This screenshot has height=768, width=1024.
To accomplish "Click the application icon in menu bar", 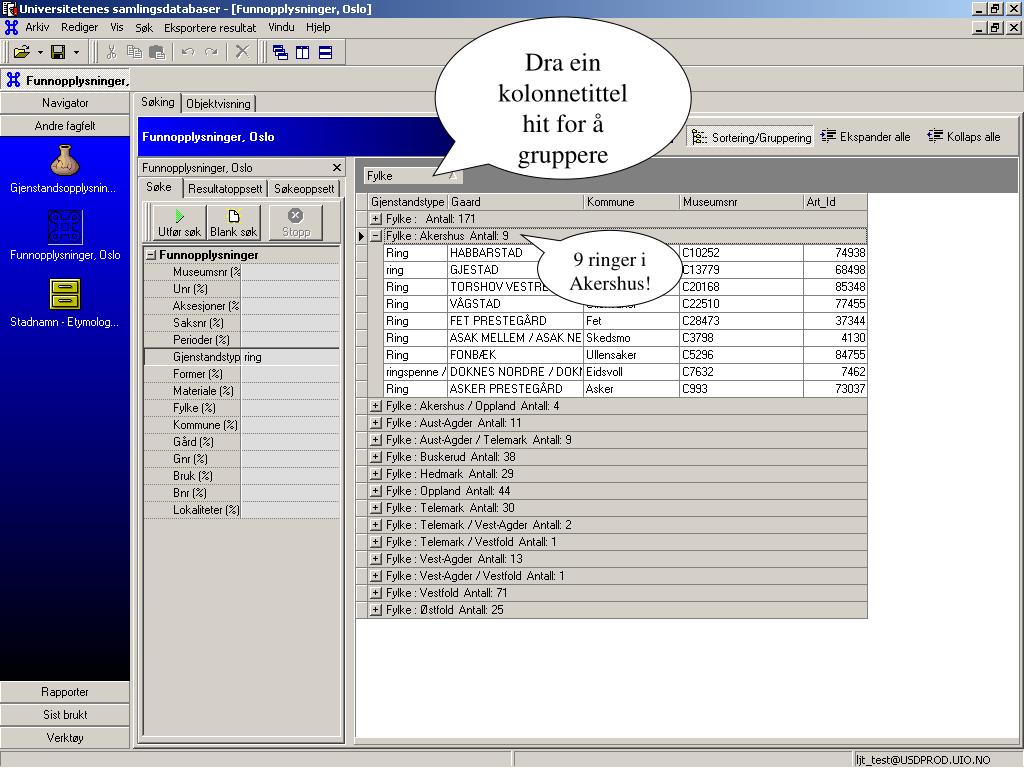I will (x=11, y=27).
